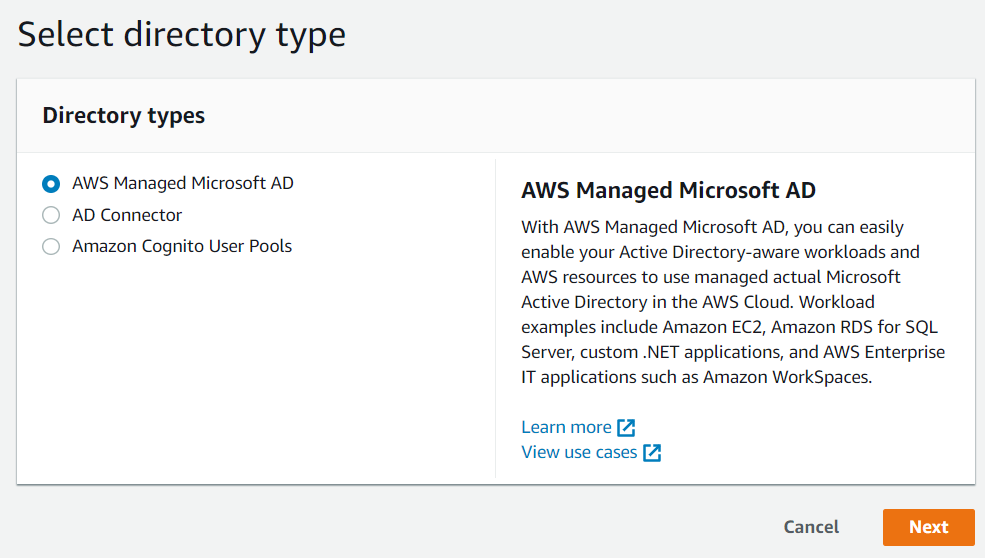985x558 pixels.
Task: Click the "Amazon Cognito User Pools" option label
Action: tap(182, 246)
